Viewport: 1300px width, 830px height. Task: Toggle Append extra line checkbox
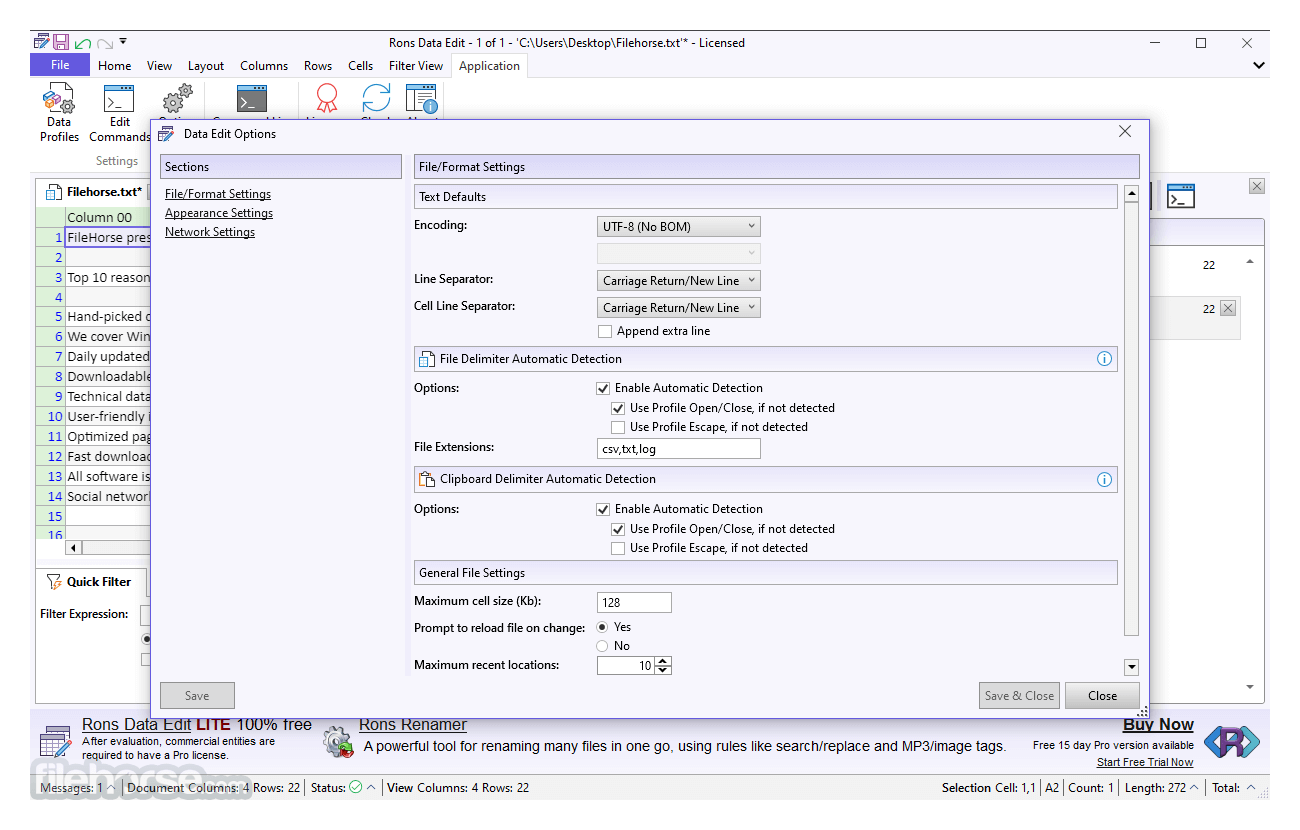[x=605, y=331]
